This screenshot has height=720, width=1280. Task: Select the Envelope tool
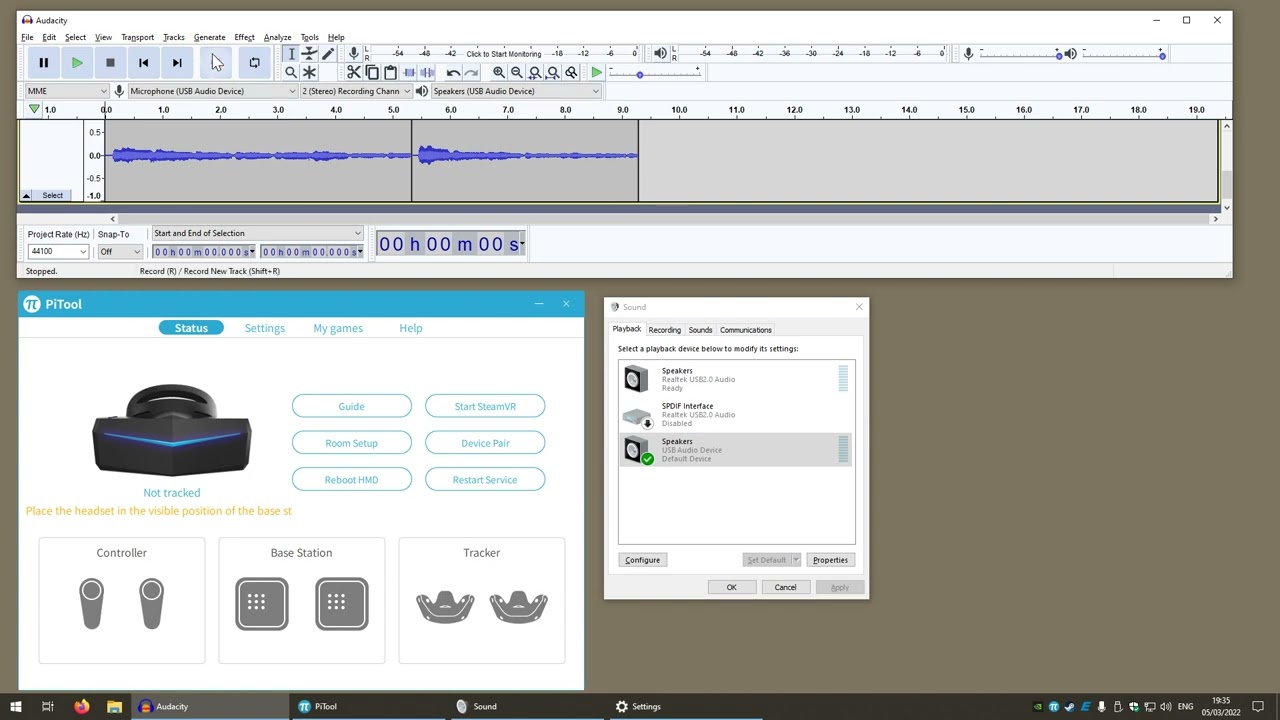(x=309, y=54)
